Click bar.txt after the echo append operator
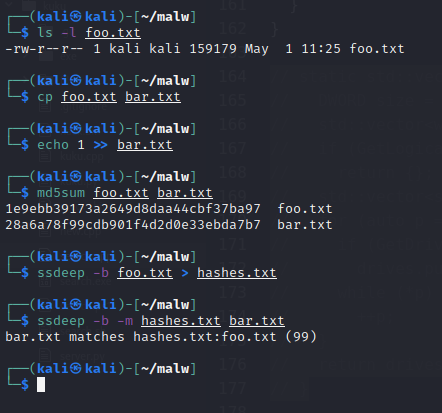Viewport: 442px width, 413px height. point(145,145)
